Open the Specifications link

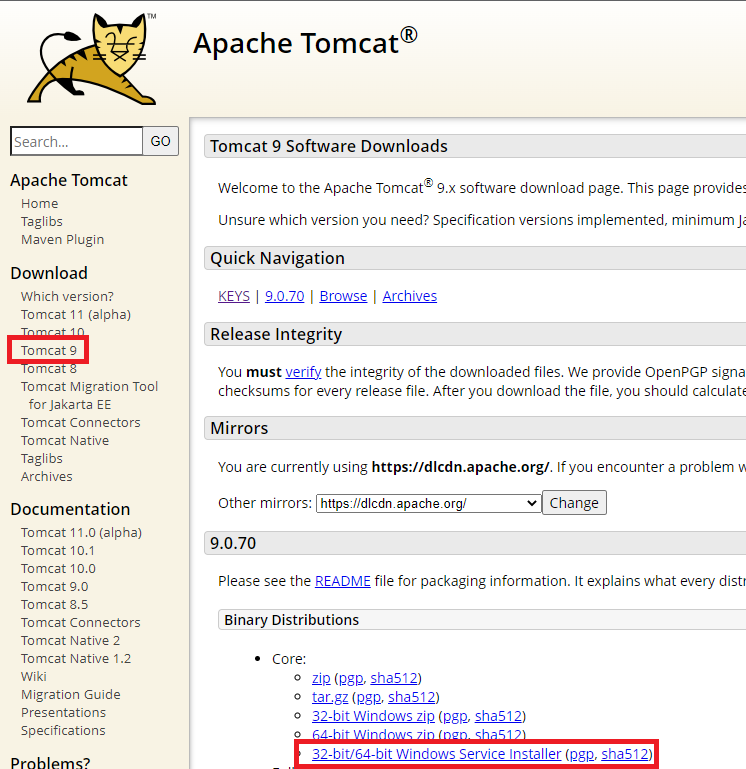(63, 730)
